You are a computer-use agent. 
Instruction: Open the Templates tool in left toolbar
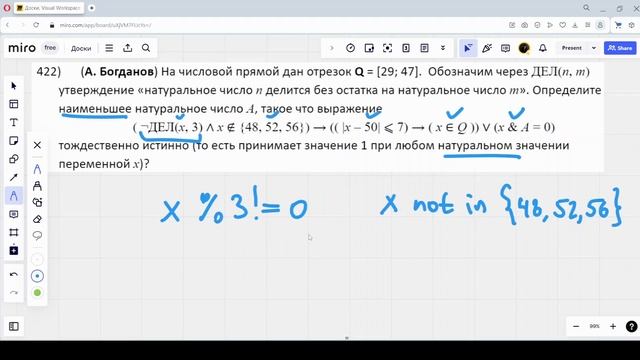pyautogui.click(x=13, y=104)
